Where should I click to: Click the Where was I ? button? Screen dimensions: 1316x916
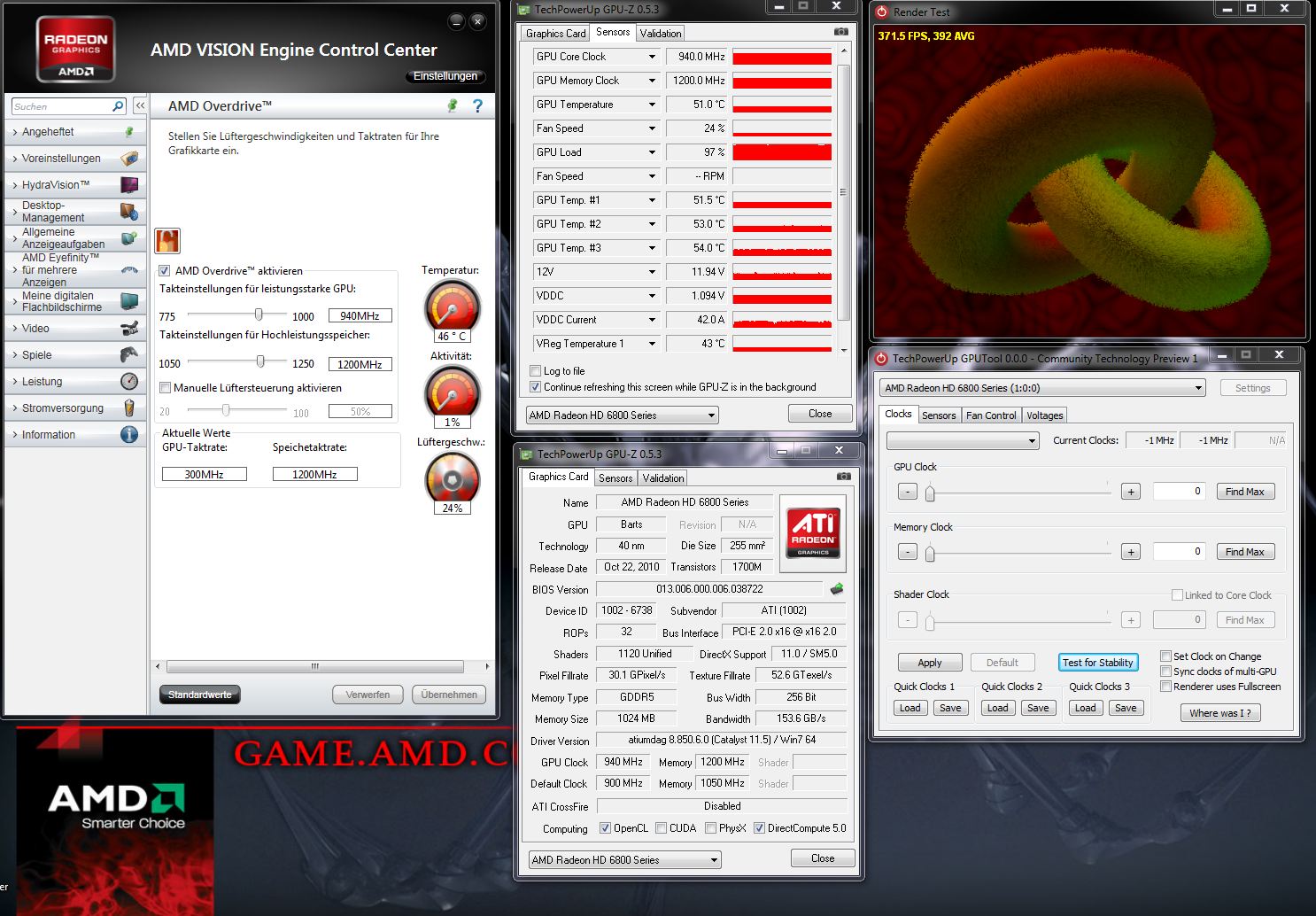click(x=1220, y=713)
